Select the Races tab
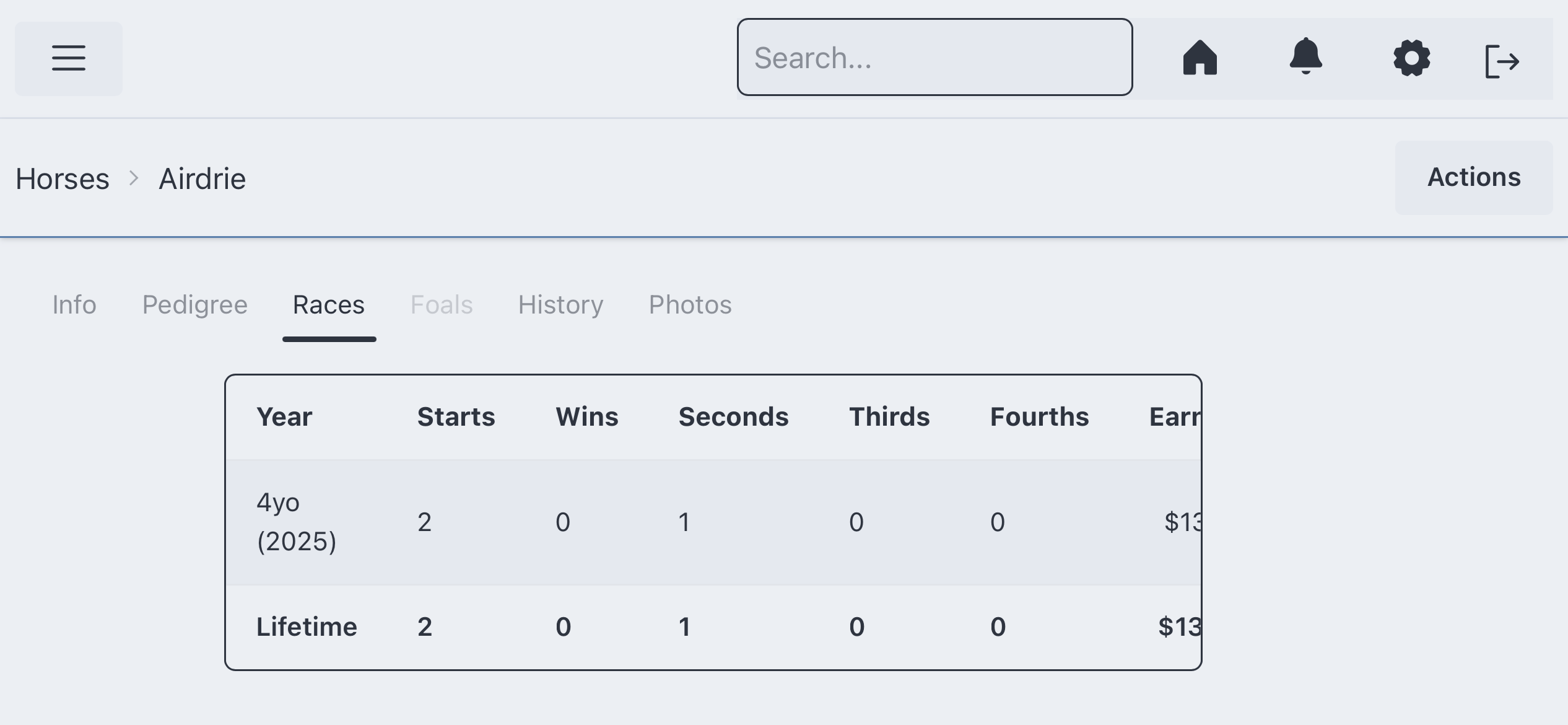 click(329, 305)
